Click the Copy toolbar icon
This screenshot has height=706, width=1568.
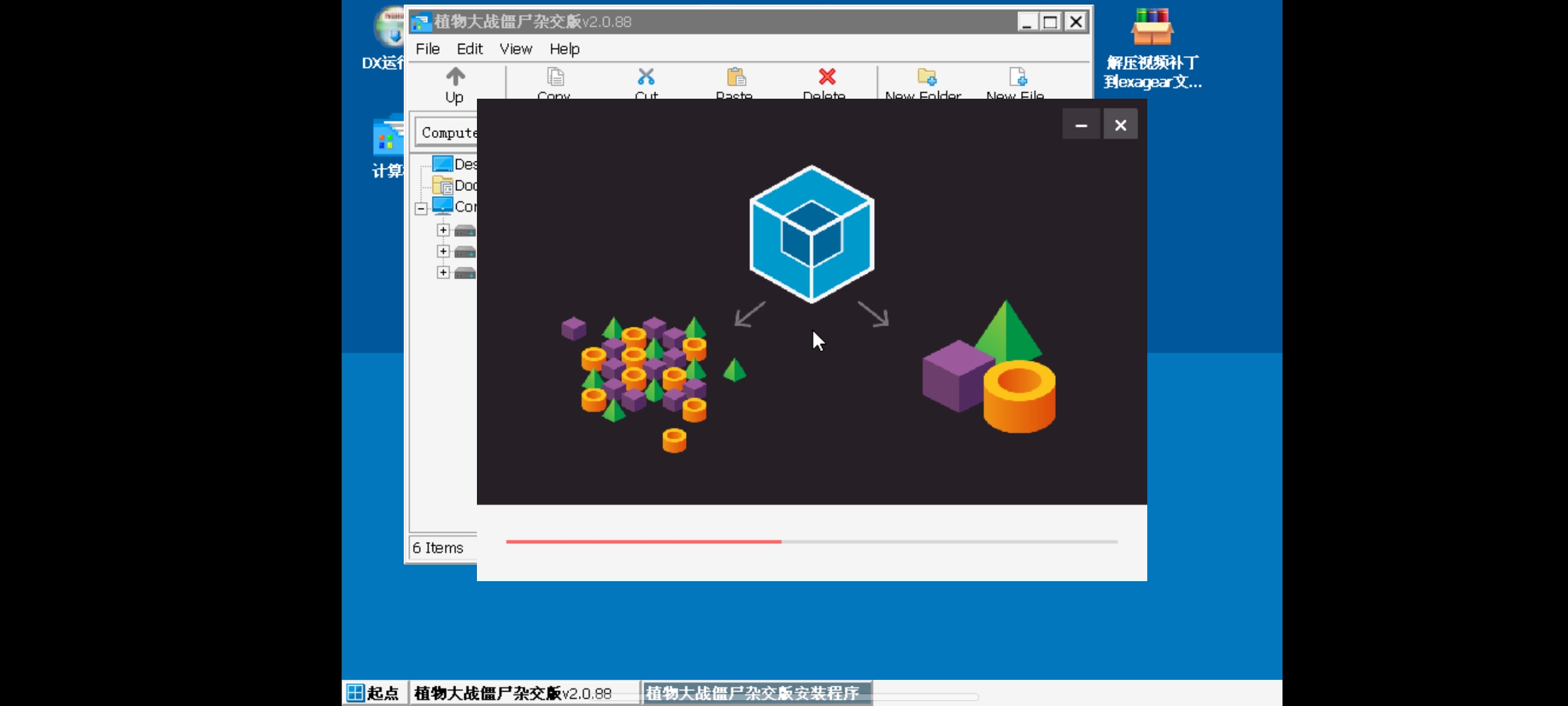click(555, 77)
